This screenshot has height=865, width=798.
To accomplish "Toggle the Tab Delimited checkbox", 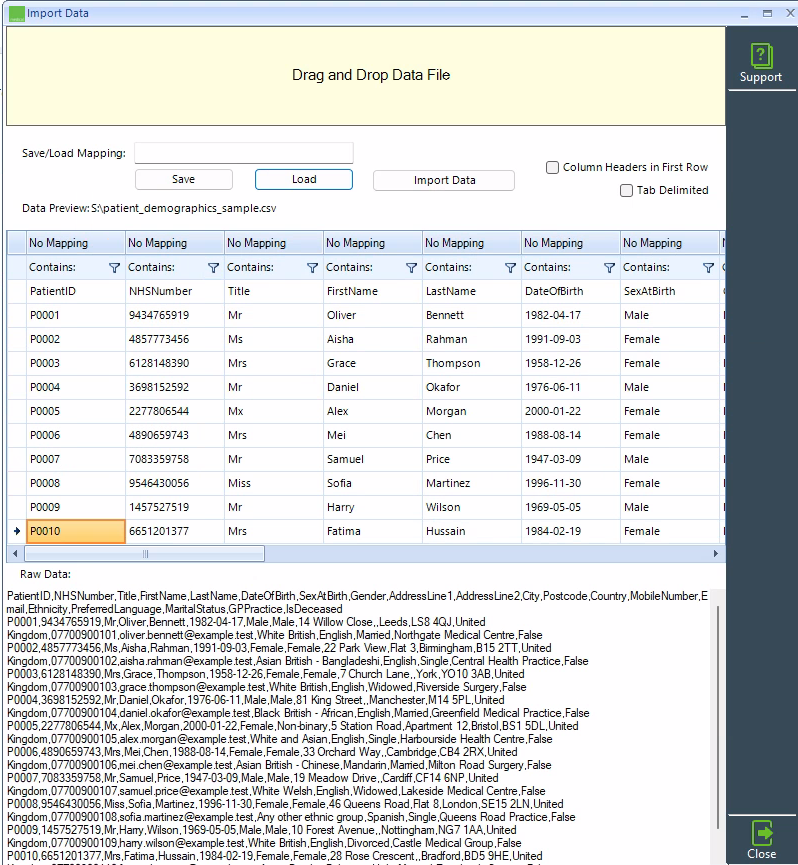I will [x=626, y=190].
